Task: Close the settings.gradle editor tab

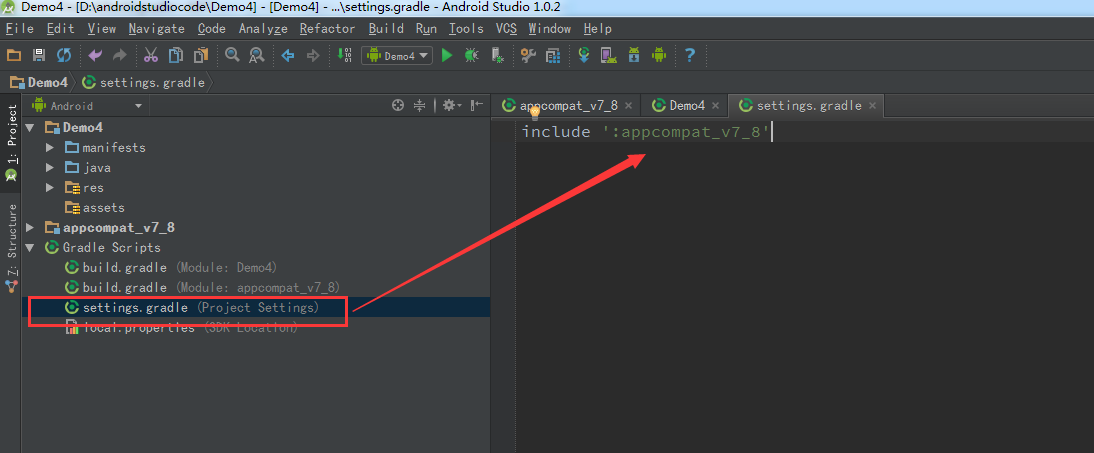Action: (872, 106)
